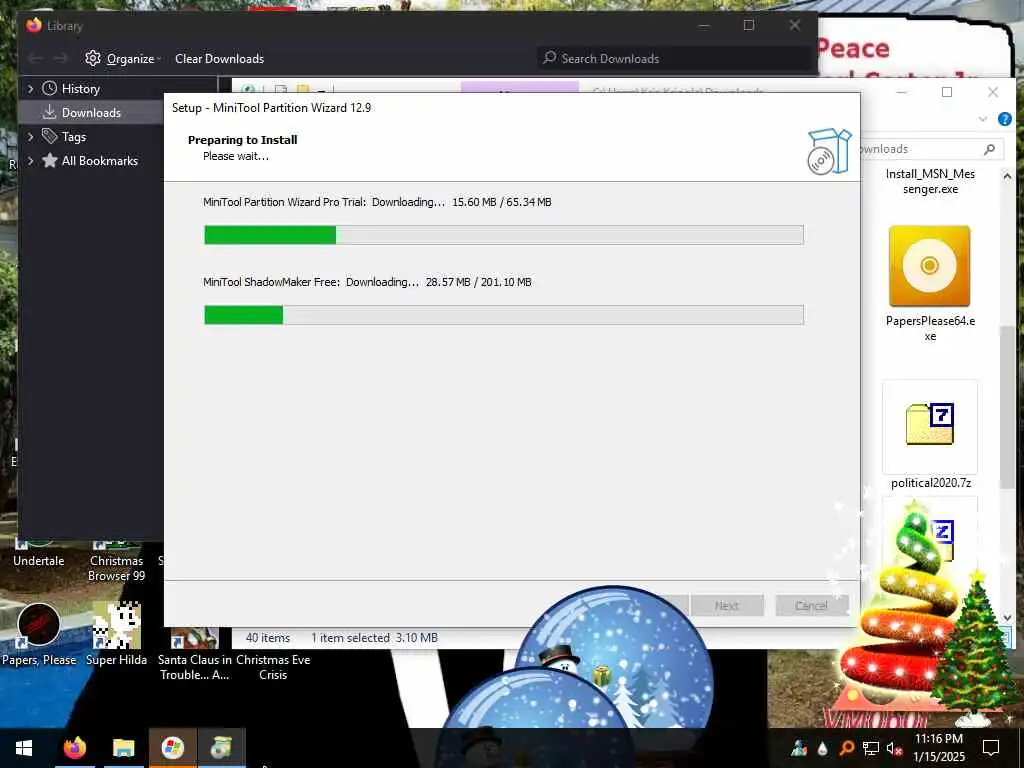This screenshot has height=768, width=1024.
Task: Click the people tray icon
Action: tap(799, 748)
